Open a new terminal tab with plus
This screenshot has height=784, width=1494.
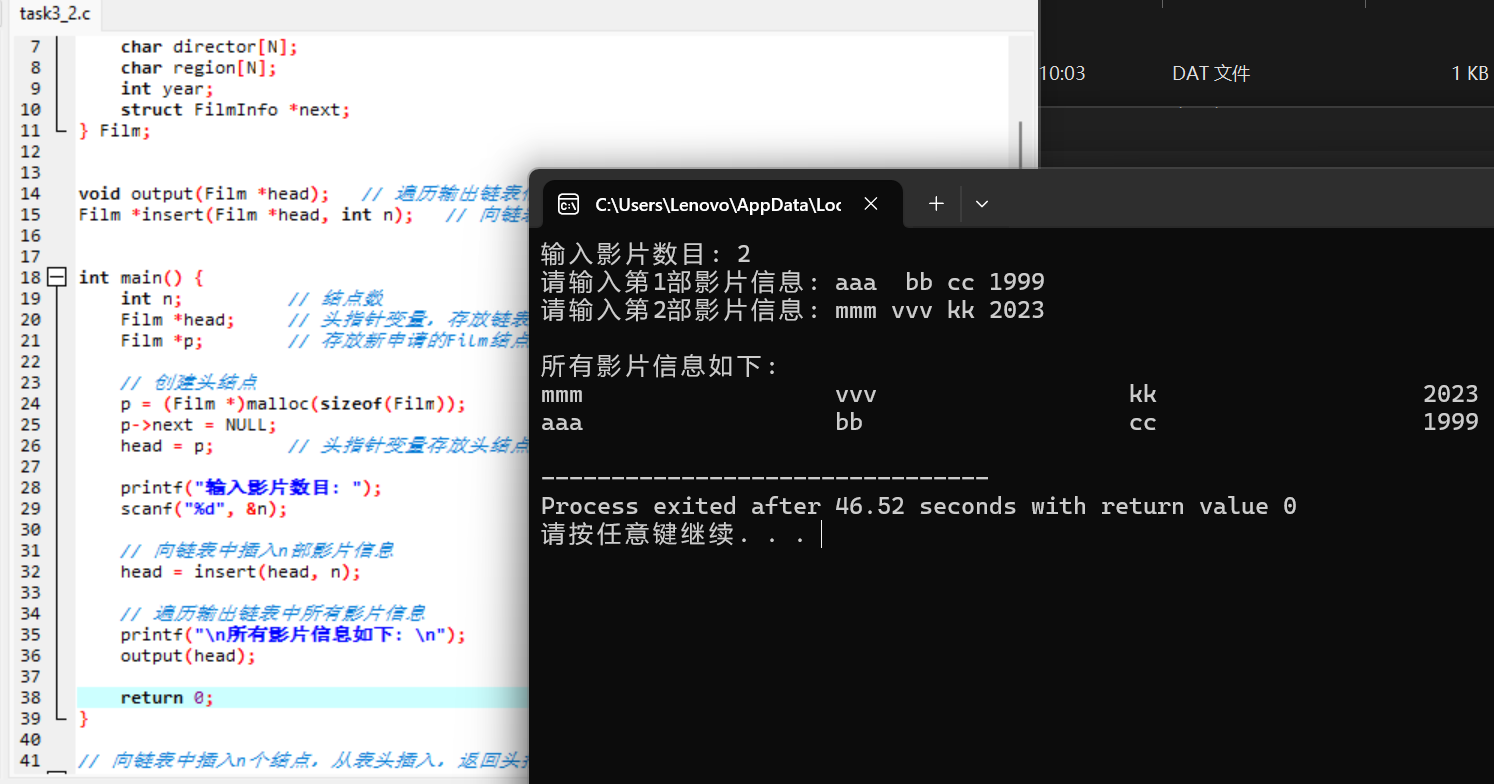pos(936,204)
